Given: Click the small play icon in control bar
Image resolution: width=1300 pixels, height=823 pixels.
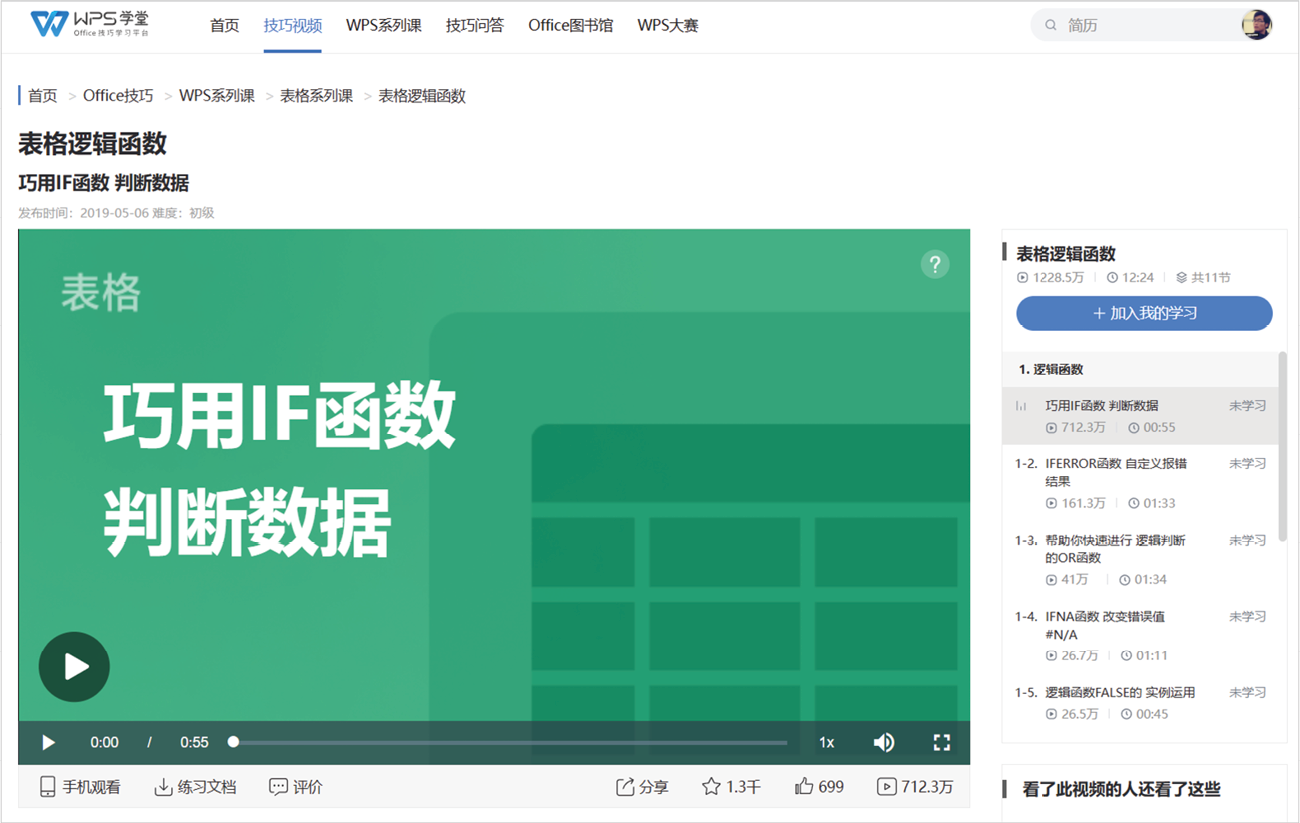Looking at the screenshot, I should pos(48,742).
